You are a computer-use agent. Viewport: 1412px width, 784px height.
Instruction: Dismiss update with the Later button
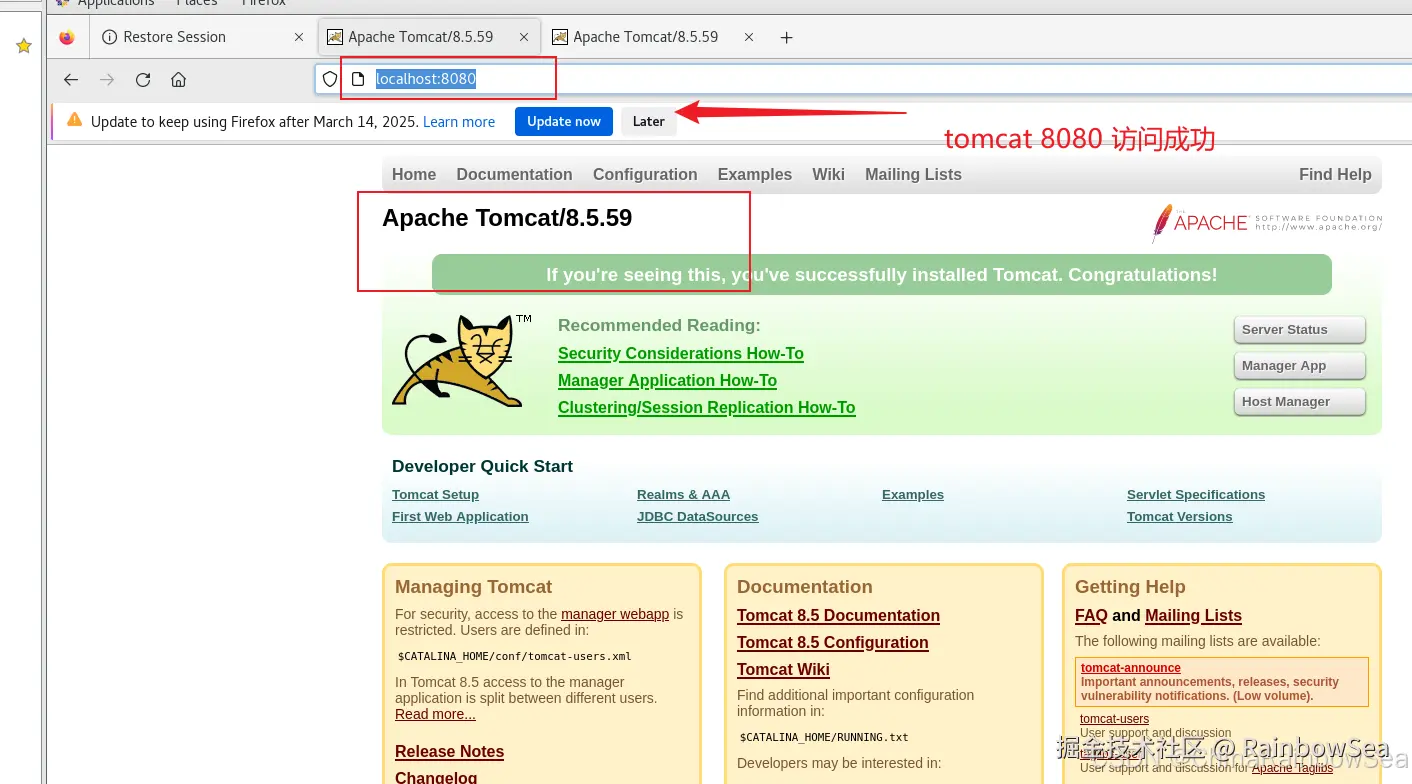[x=649, y=121]
